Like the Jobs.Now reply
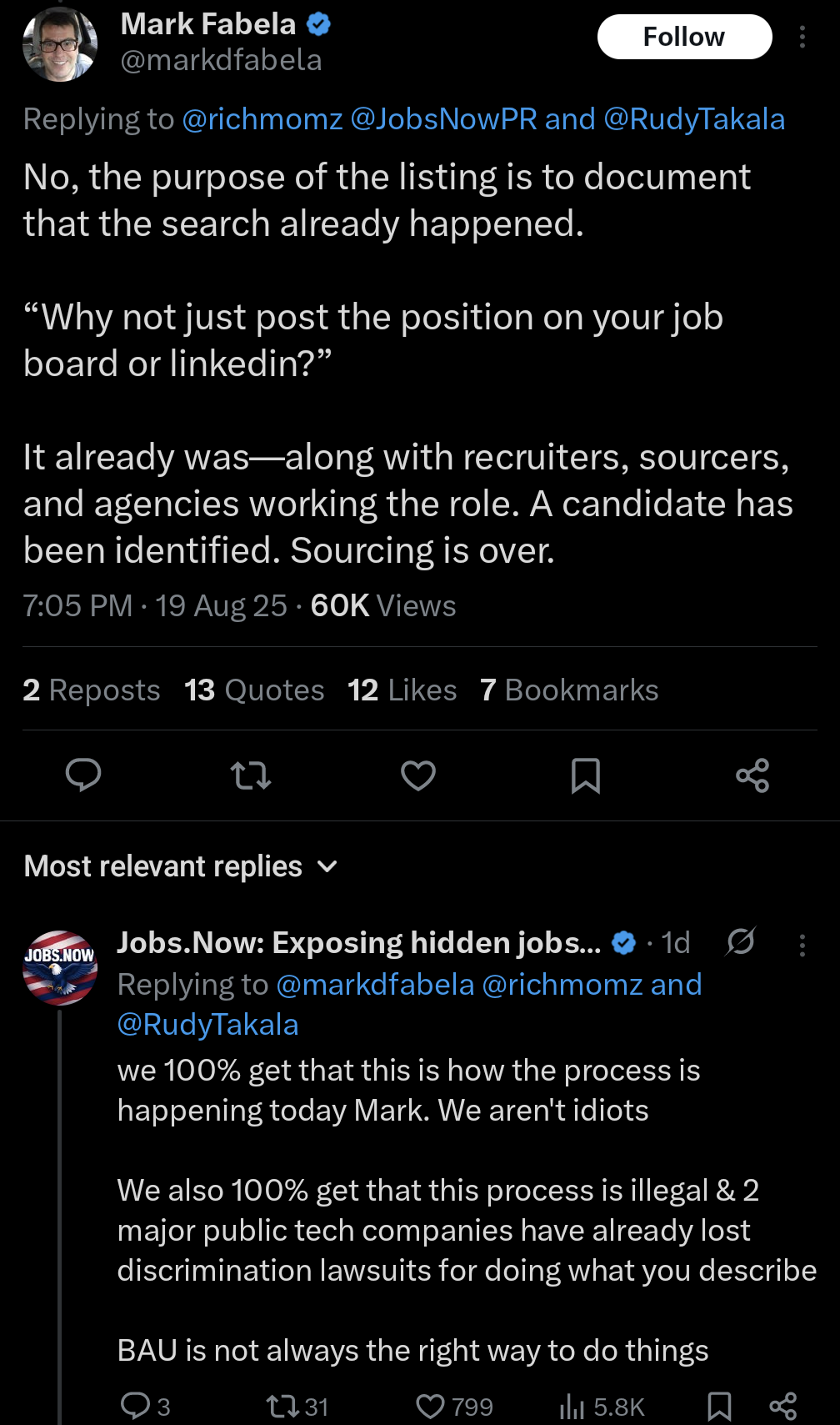The height and width of the screenshot is (1425, 840). [430, 1407]
